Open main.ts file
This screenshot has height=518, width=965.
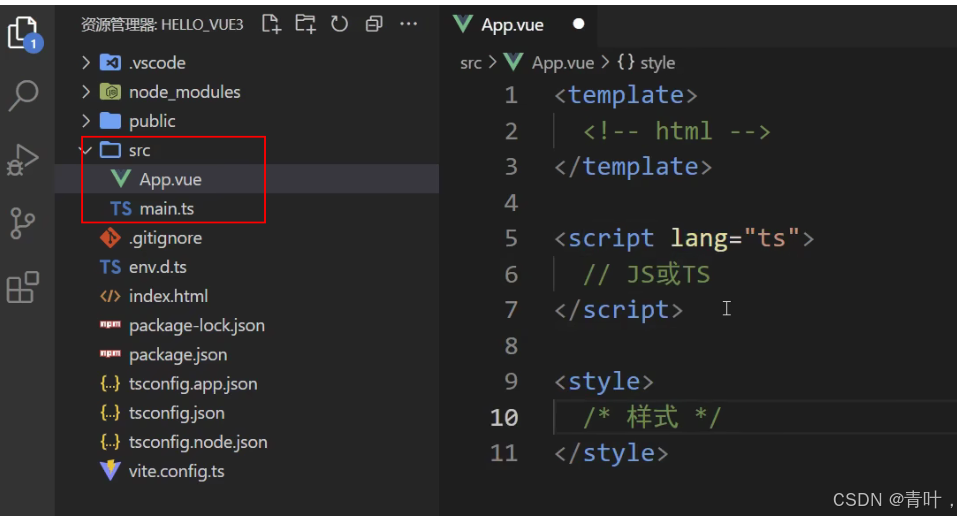coord(167,209)
